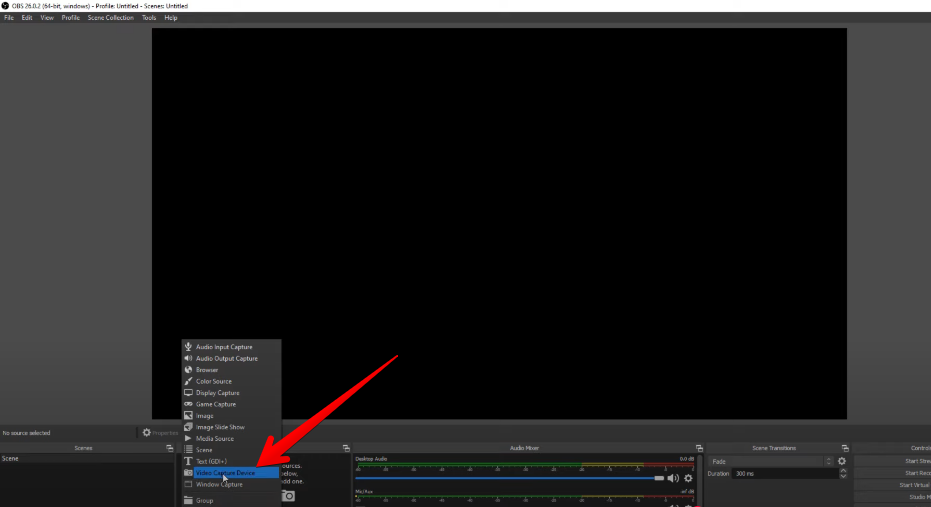This screenshot has width=931, height=507.
Task: Mute Desktop Audio with the speaker icon
Action: [x=673, y=478]
